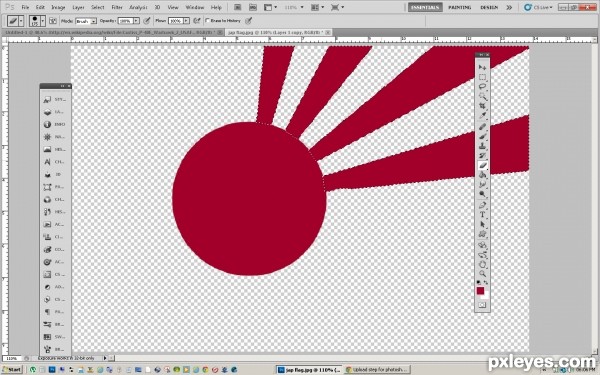Open the Flow slider dropdown arrow
The image size is (600, 375).
click(186, 21)
